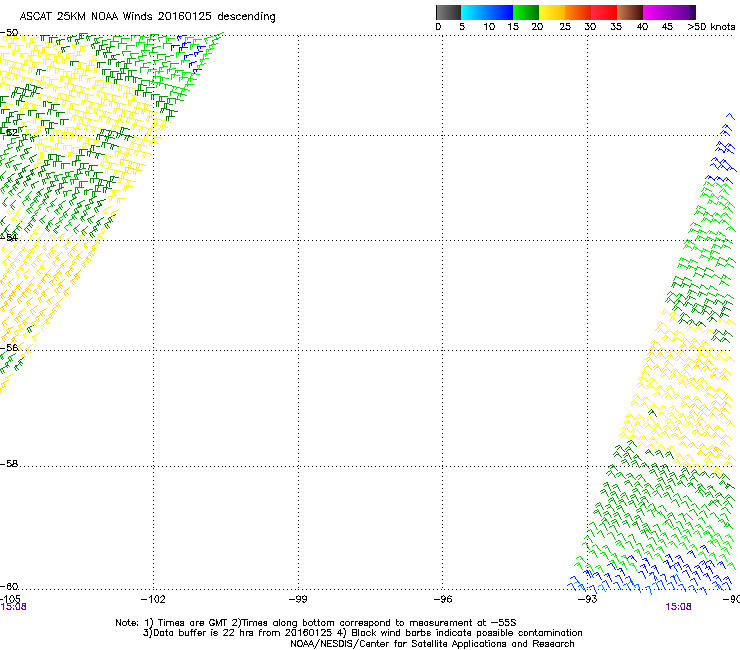Click the '10' legend scale value

click(489, 27)
